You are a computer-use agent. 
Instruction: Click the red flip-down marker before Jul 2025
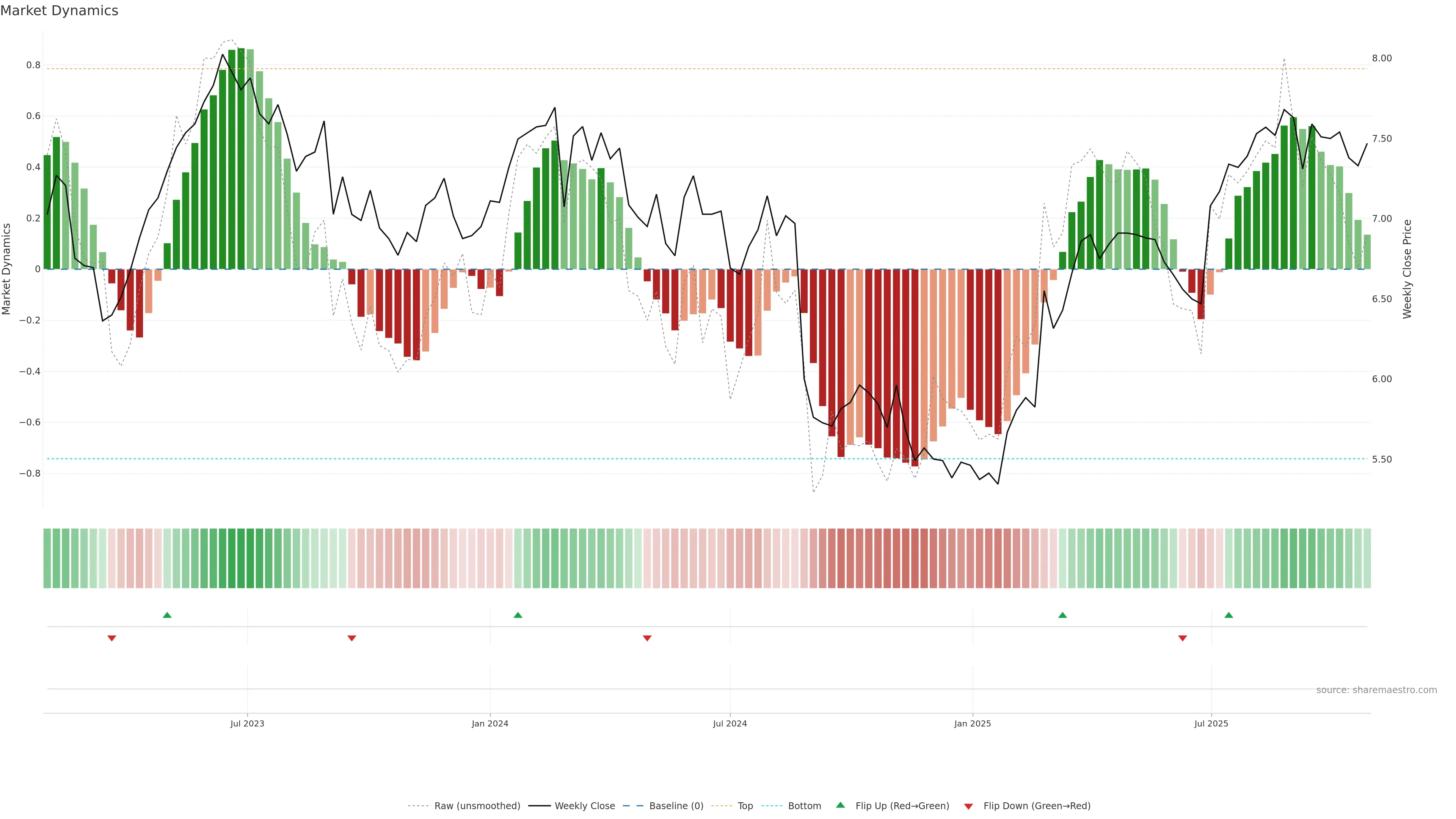point(1183,638)
